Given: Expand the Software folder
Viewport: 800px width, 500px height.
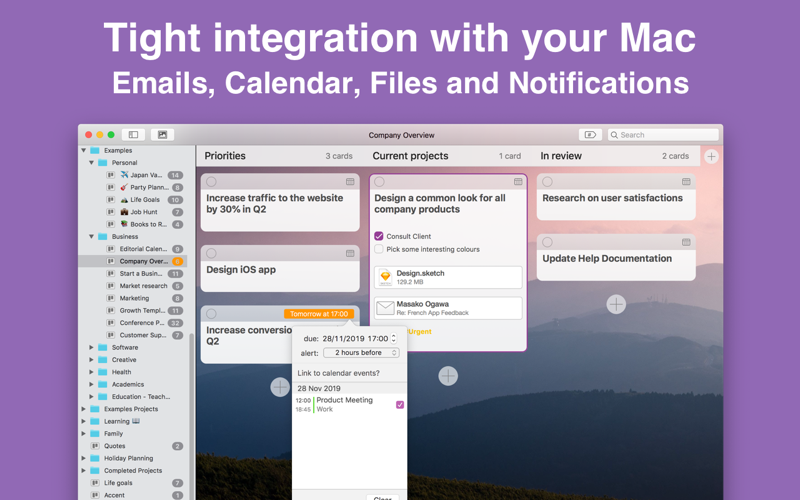Looking at the screenshot, I should pyautogui.click(x=91, y=347).
